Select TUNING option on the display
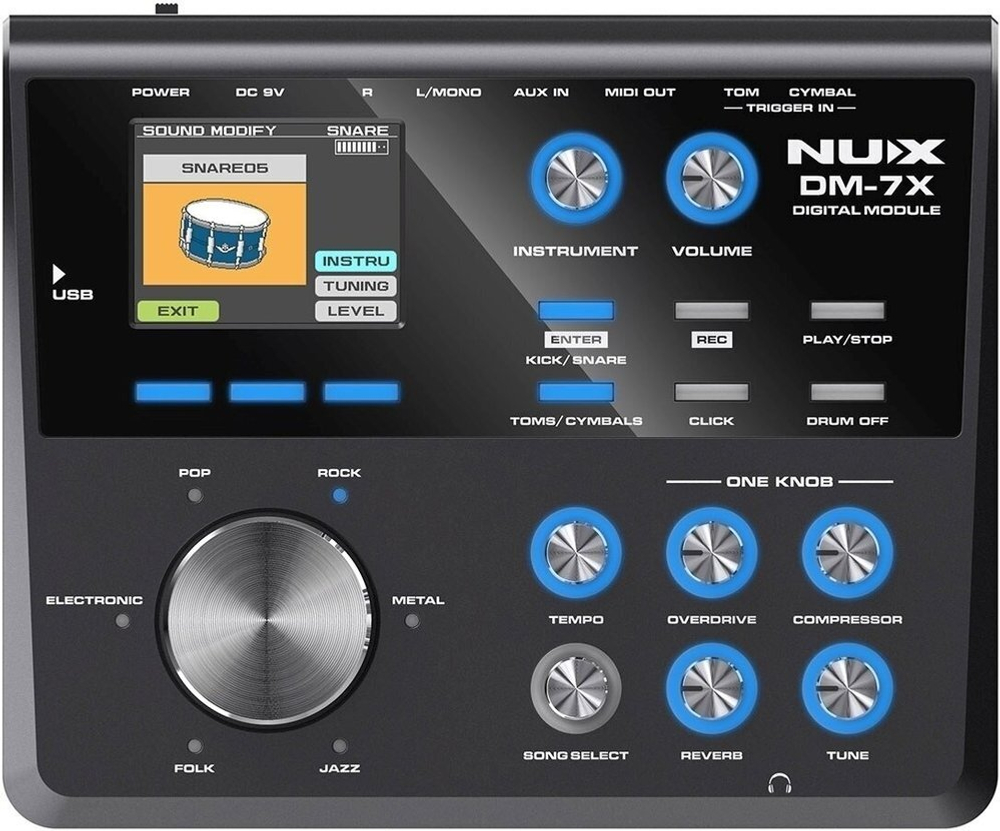This screenshot has width=1000, height=831. pyautogui.click(x=356, y=286)
